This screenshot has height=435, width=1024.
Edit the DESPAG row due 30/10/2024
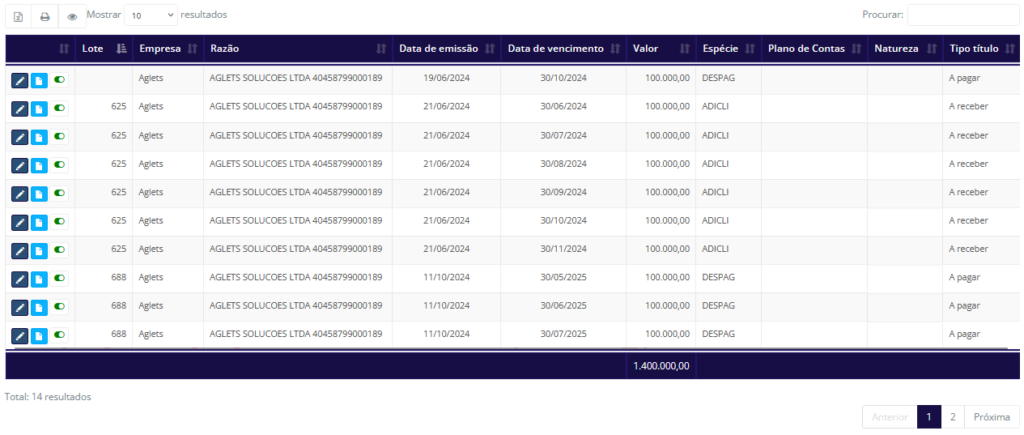click(x=20, y=80)
